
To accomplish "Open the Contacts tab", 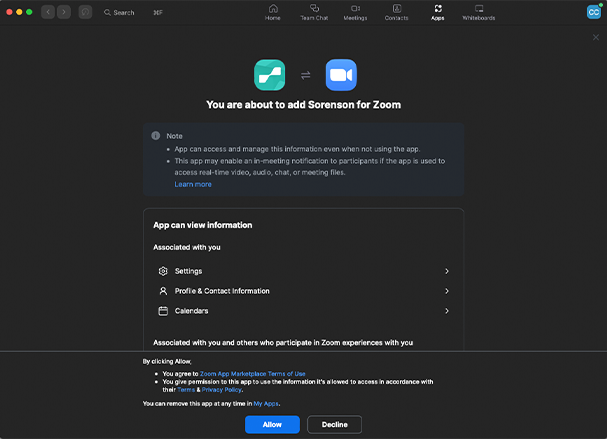I will [396, 12].
